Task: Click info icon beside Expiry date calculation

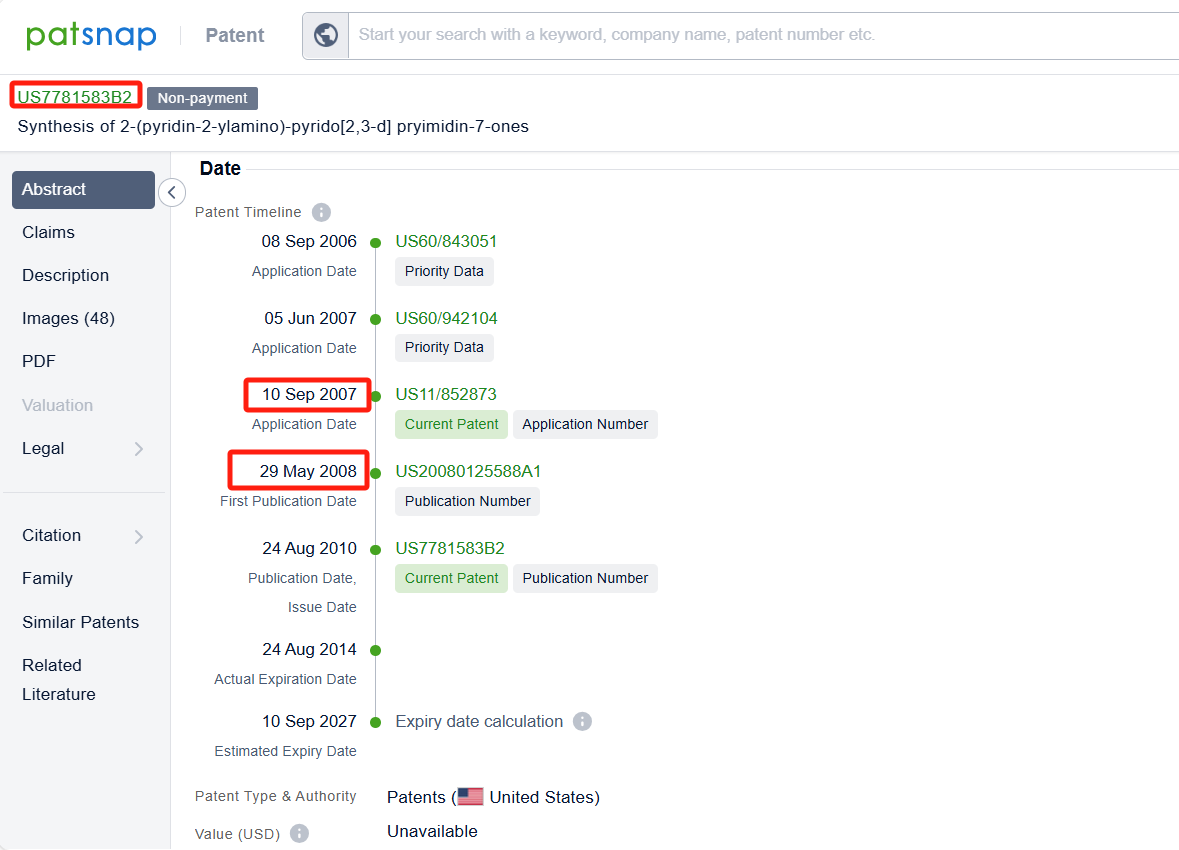Action: click(x=582, y=721)
